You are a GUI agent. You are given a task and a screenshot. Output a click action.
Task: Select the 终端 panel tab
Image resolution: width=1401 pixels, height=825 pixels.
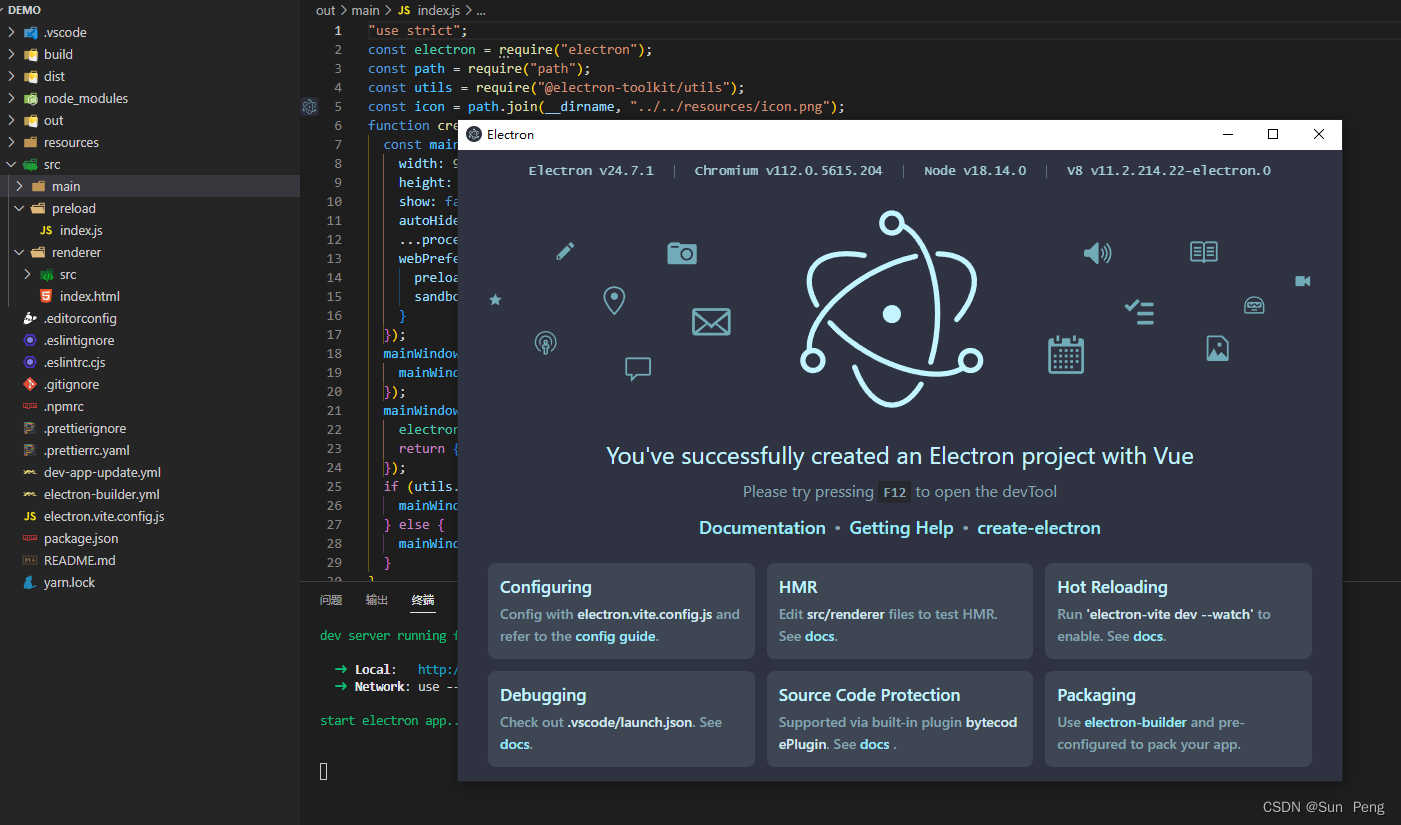[x=423, y=600]
